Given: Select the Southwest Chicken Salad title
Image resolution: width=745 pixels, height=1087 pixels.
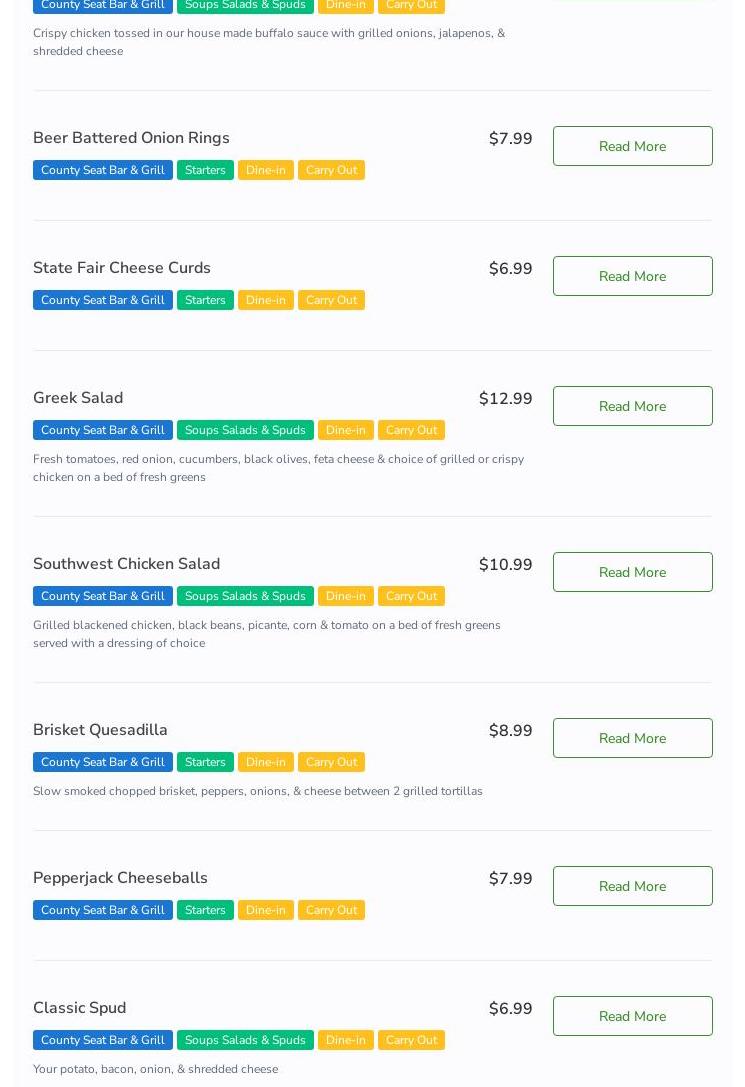Looking at the screenshot, I should click(x=126, y=564).
